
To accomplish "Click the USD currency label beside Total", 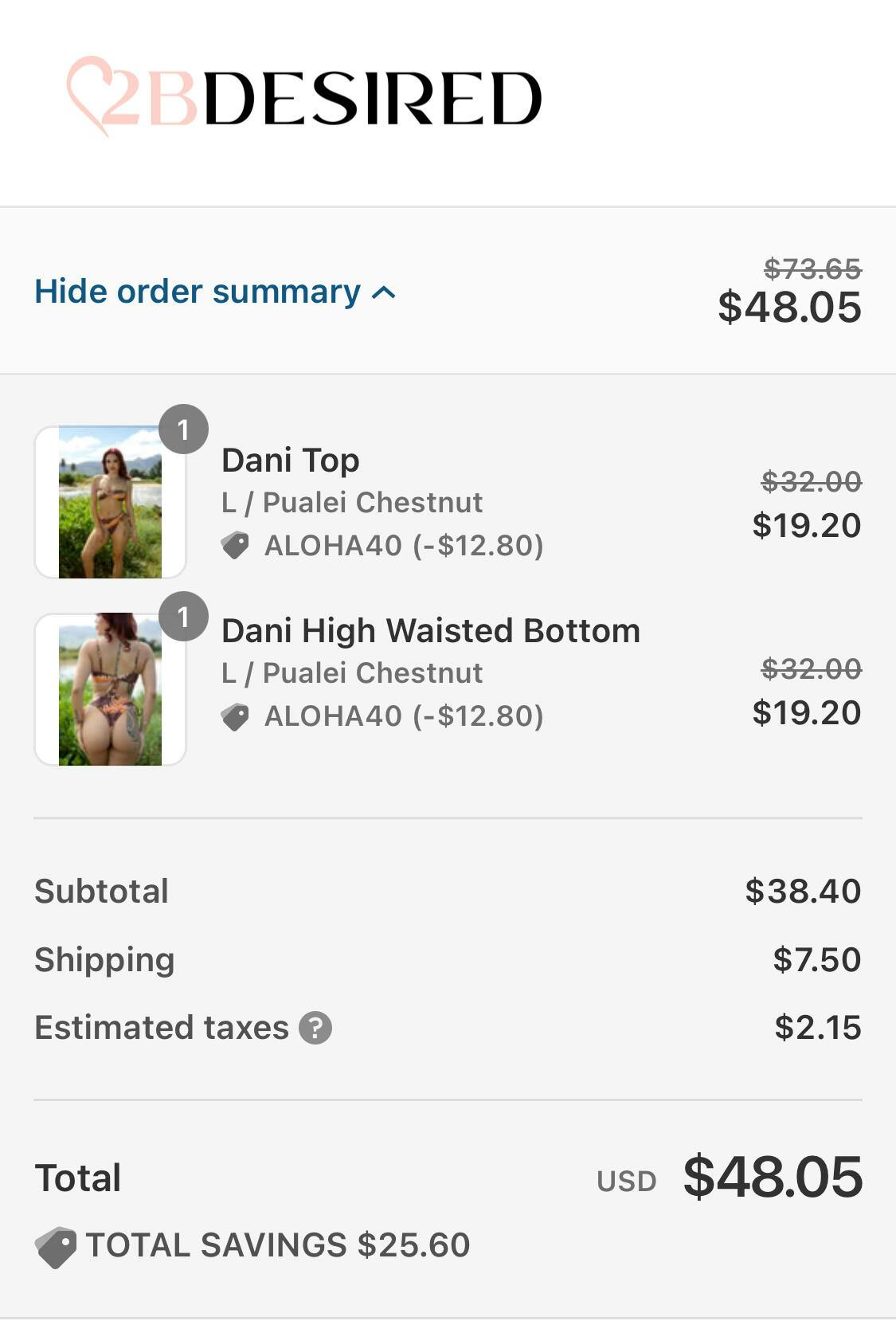I will [627, 1181].
